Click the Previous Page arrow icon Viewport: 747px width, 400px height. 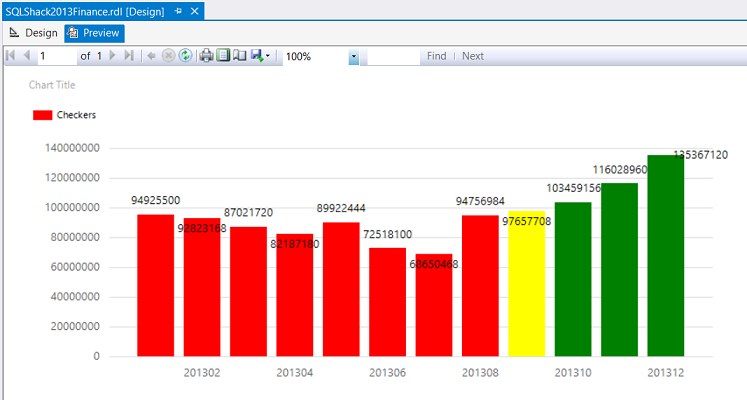click(27, 56)
